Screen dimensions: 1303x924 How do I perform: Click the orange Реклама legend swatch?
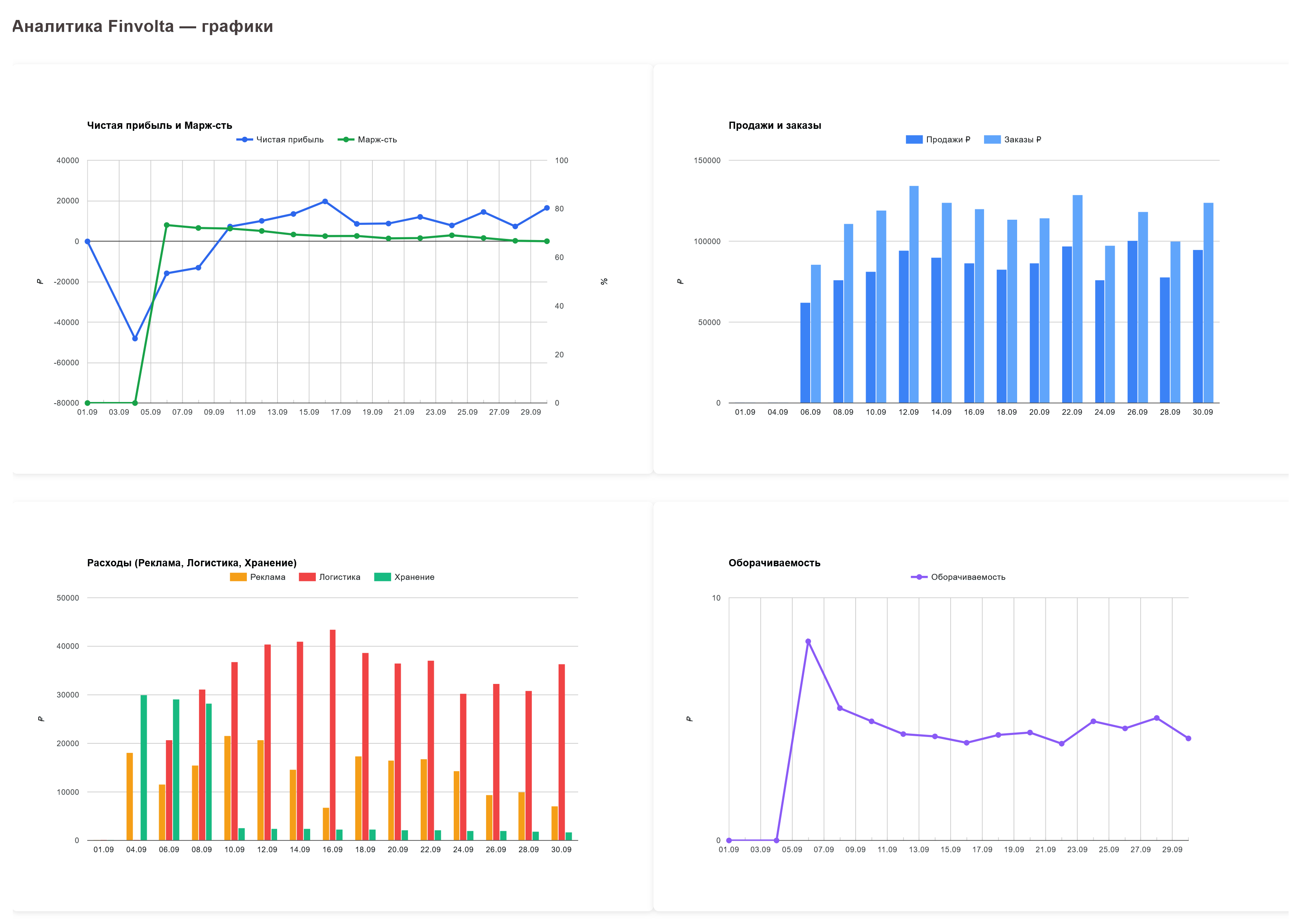click(238, 577)
